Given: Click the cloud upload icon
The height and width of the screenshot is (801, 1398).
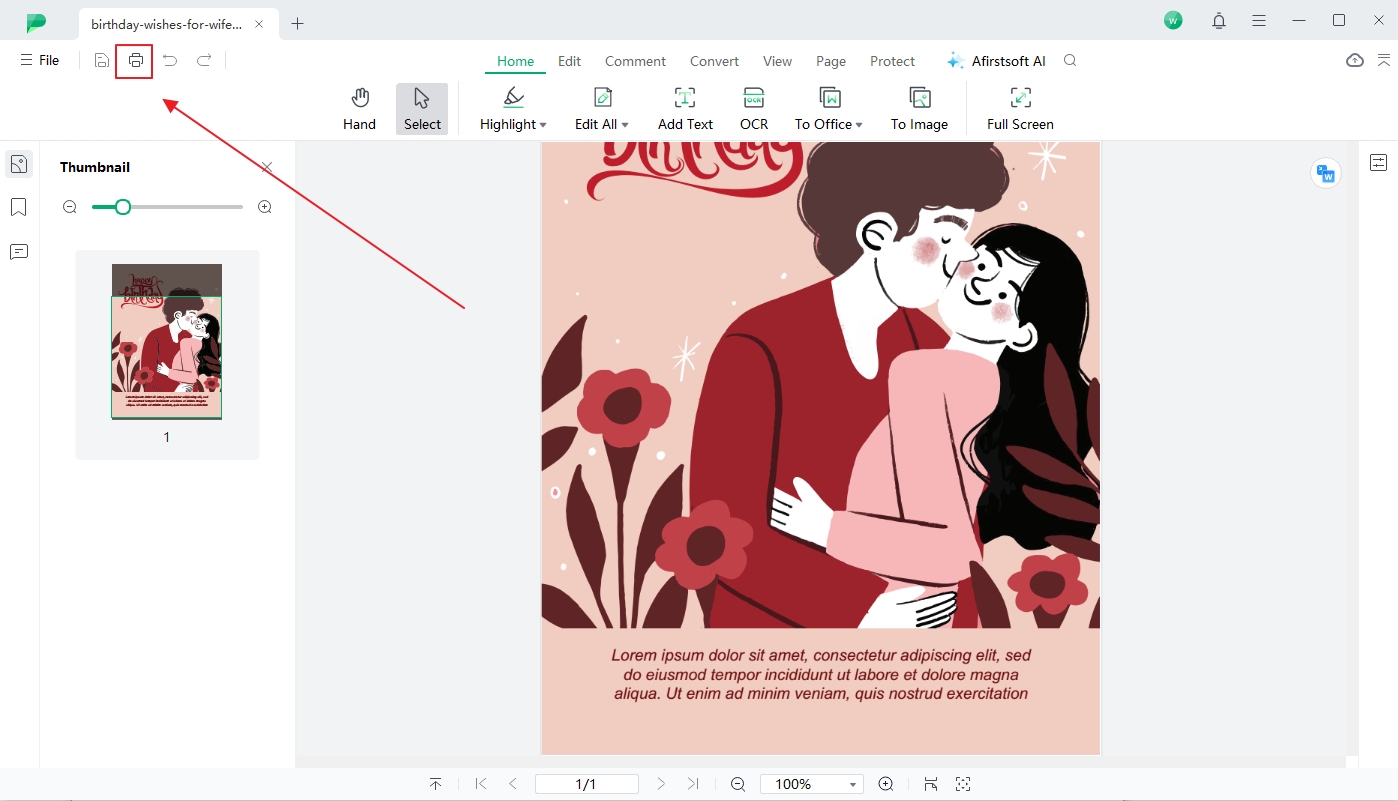Looking at the screenshot, I should click(1355, 61).
